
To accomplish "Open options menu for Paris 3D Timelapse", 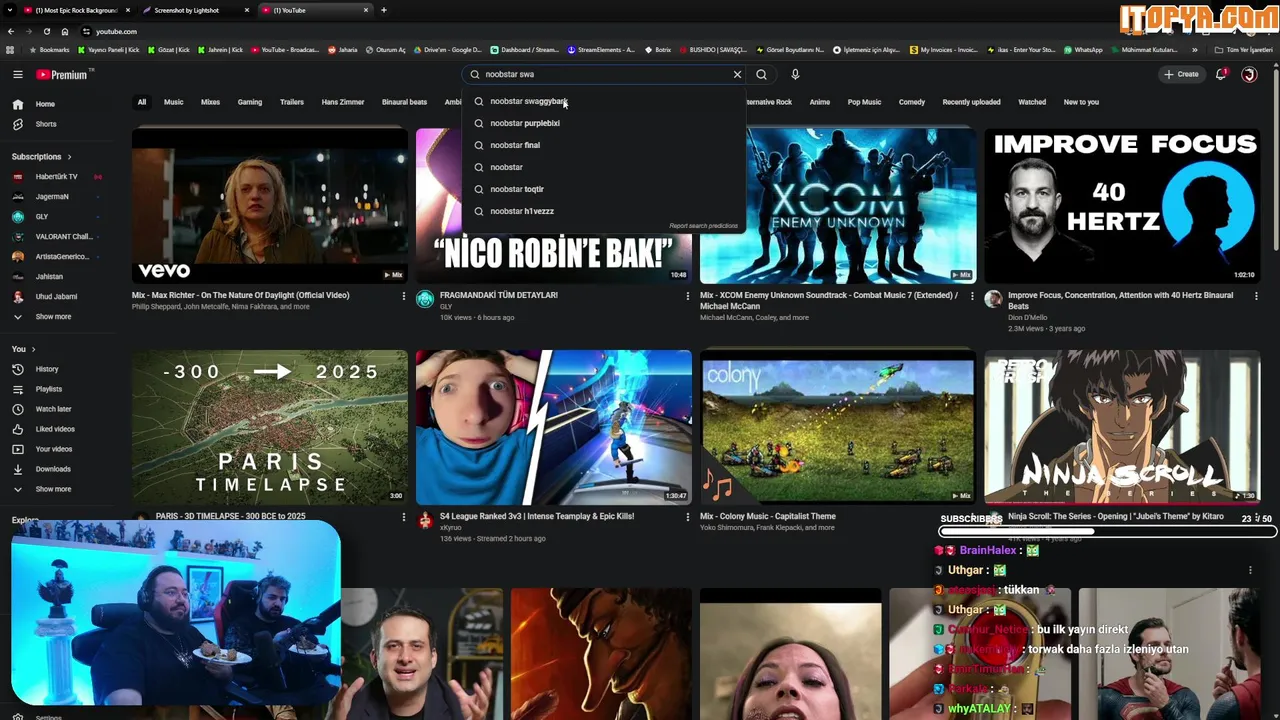I will (x=404, y=517).
